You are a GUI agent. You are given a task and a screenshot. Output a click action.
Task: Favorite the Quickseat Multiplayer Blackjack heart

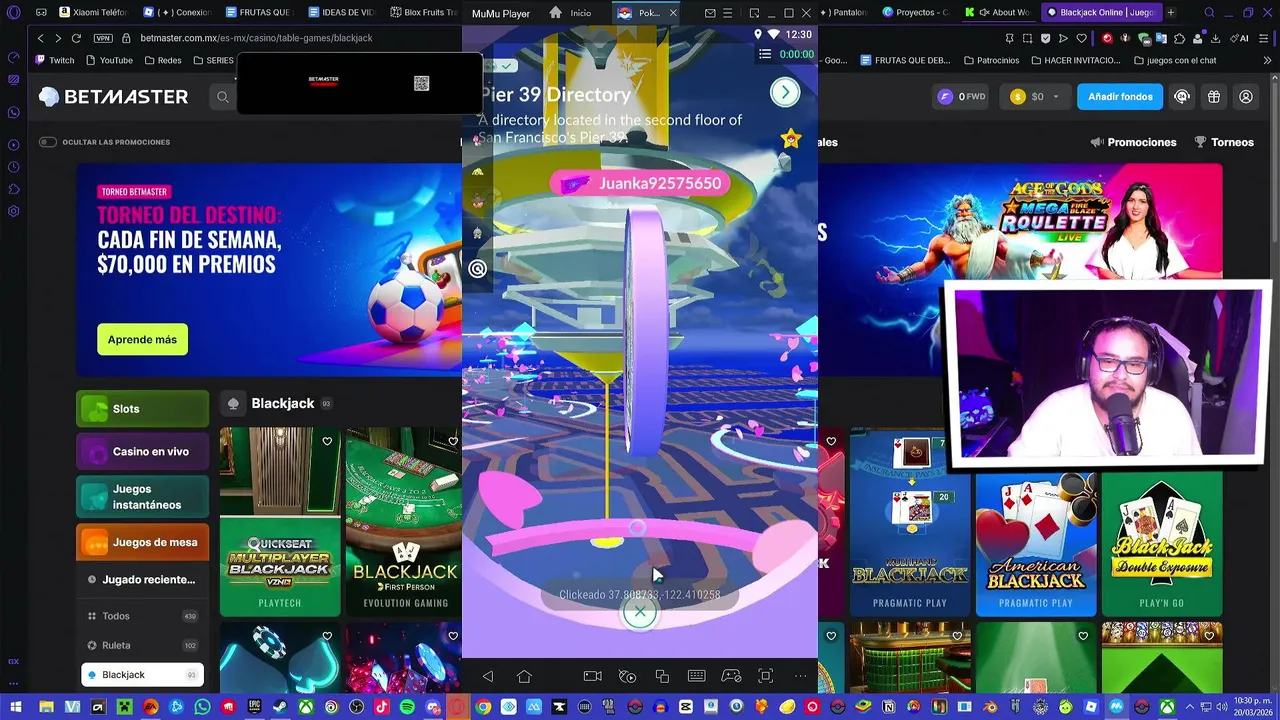(x=327, y=441)
